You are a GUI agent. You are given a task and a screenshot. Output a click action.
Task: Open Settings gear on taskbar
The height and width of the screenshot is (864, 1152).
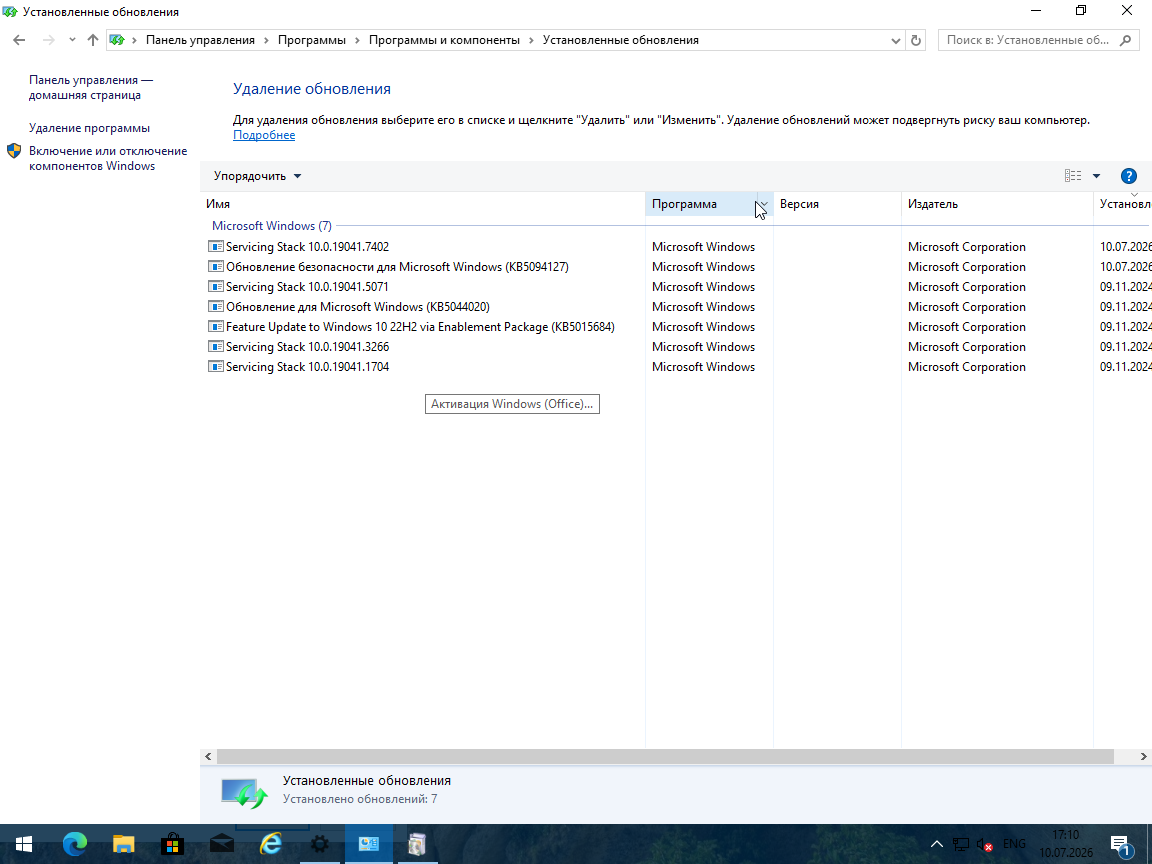(x=320, y=844)
